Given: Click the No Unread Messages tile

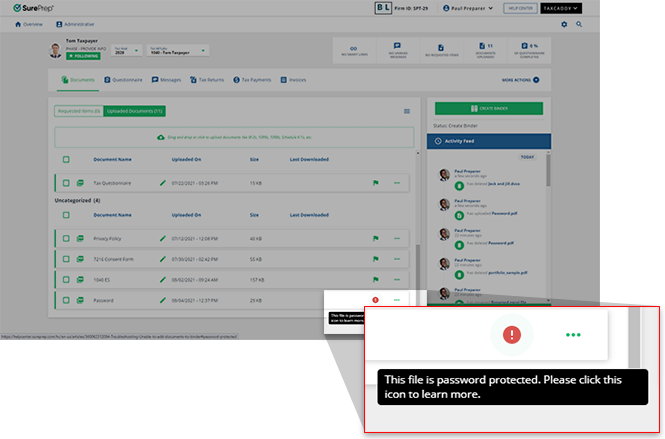Looking at the screenshot, I should point(398,50).
